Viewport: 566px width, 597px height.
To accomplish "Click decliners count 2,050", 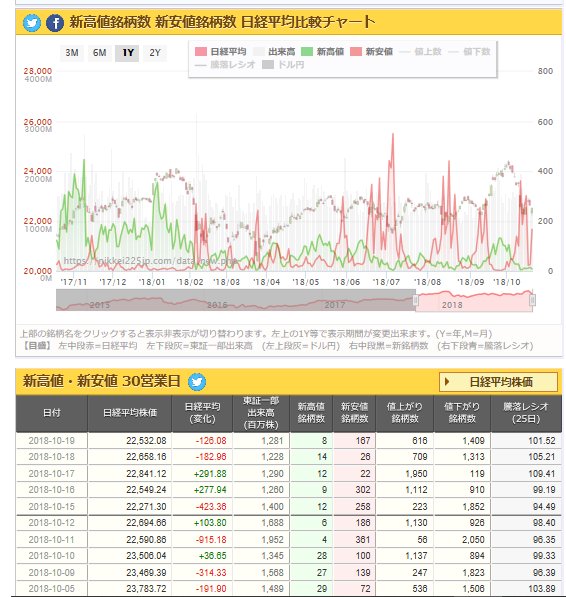I will click(x=473, y=540).
